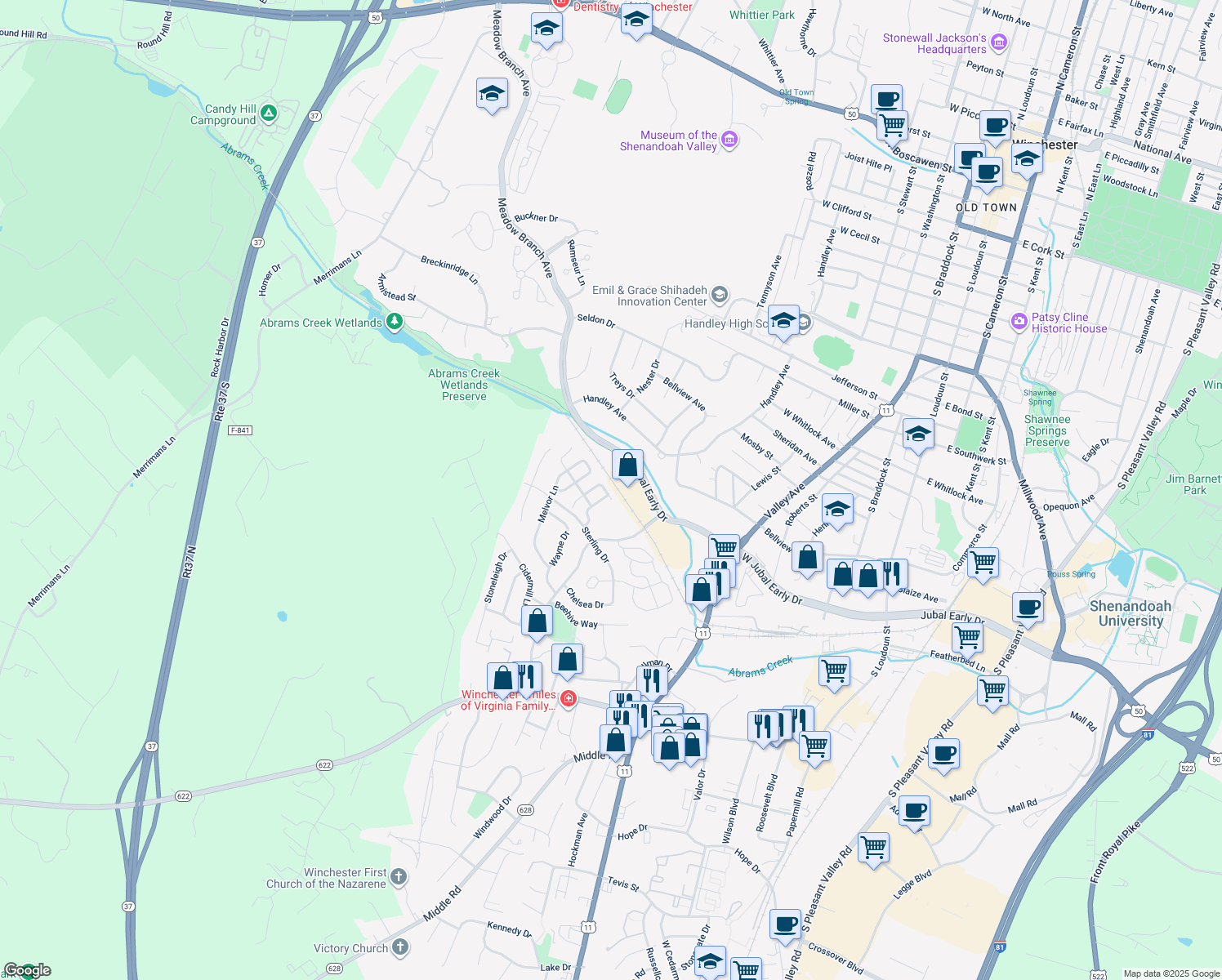Select the National Ave street label
1222x980 pixels.
[1162, 152]
